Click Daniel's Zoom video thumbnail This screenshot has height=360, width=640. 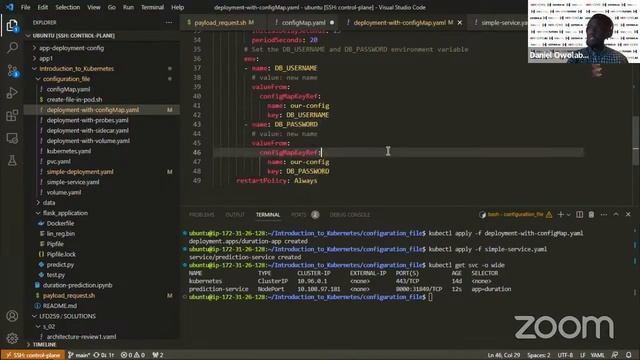coord(584,31)
